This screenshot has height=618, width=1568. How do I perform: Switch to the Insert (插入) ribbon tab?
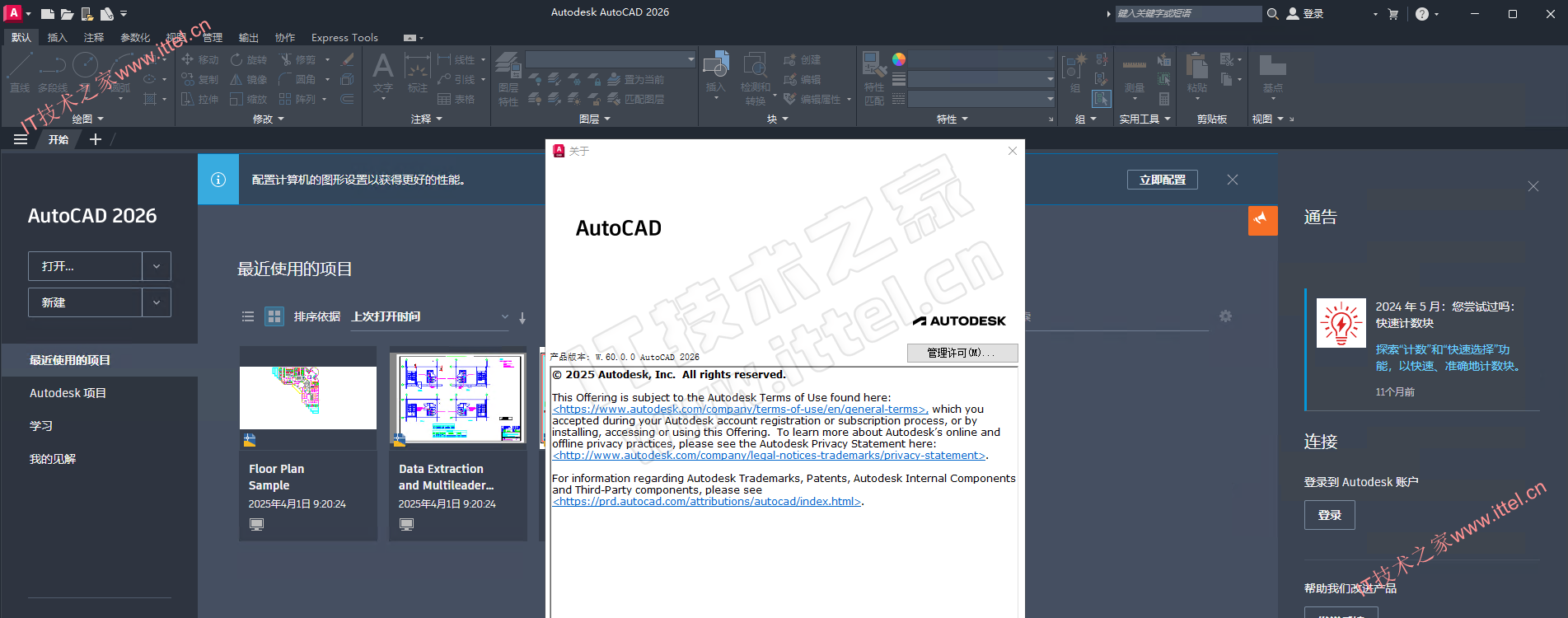tap(57, 38)
